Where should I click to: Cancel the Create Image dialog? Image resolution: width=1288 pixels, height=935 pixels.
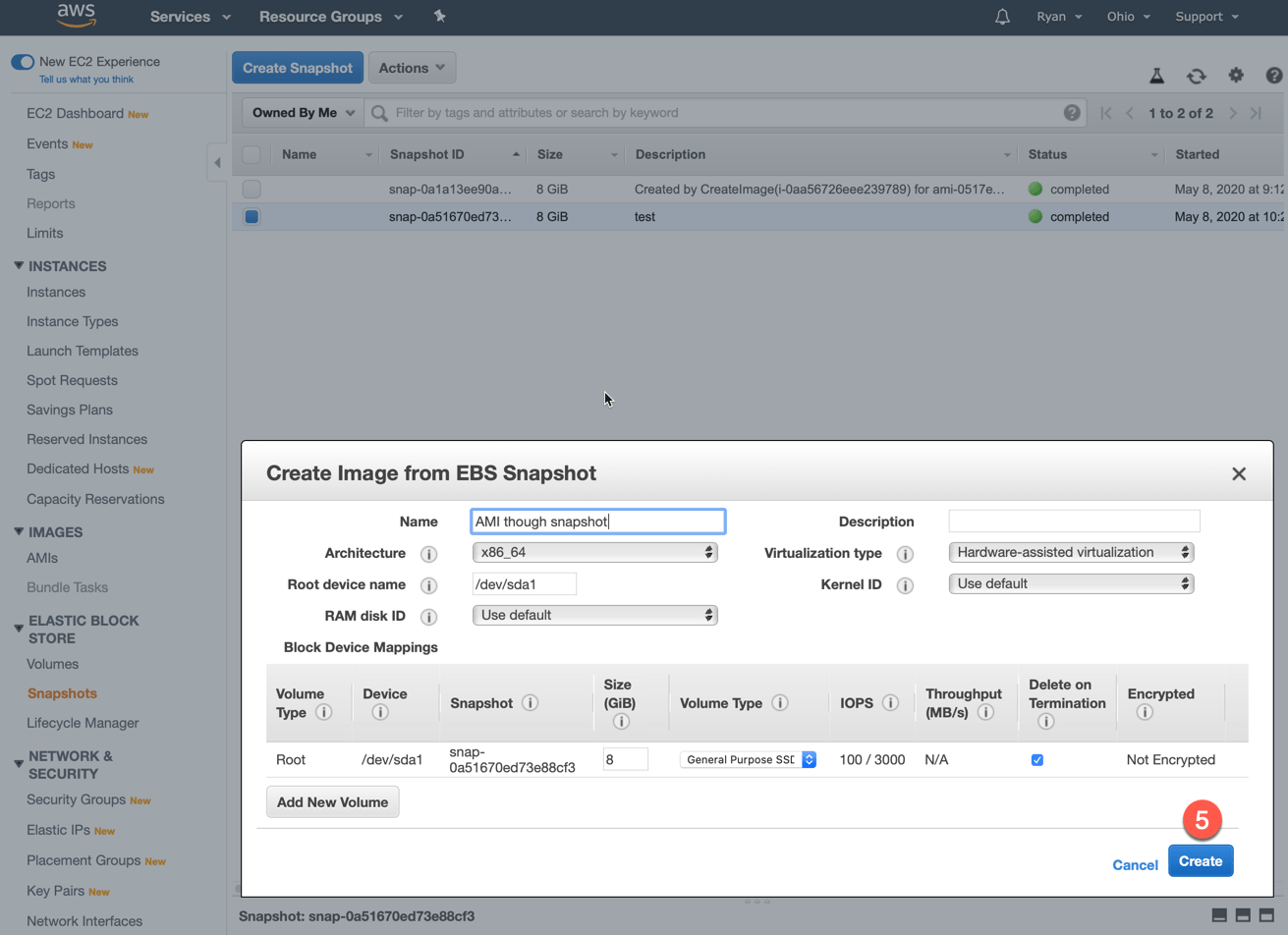pyautogui.click(x=1135, y=865)
